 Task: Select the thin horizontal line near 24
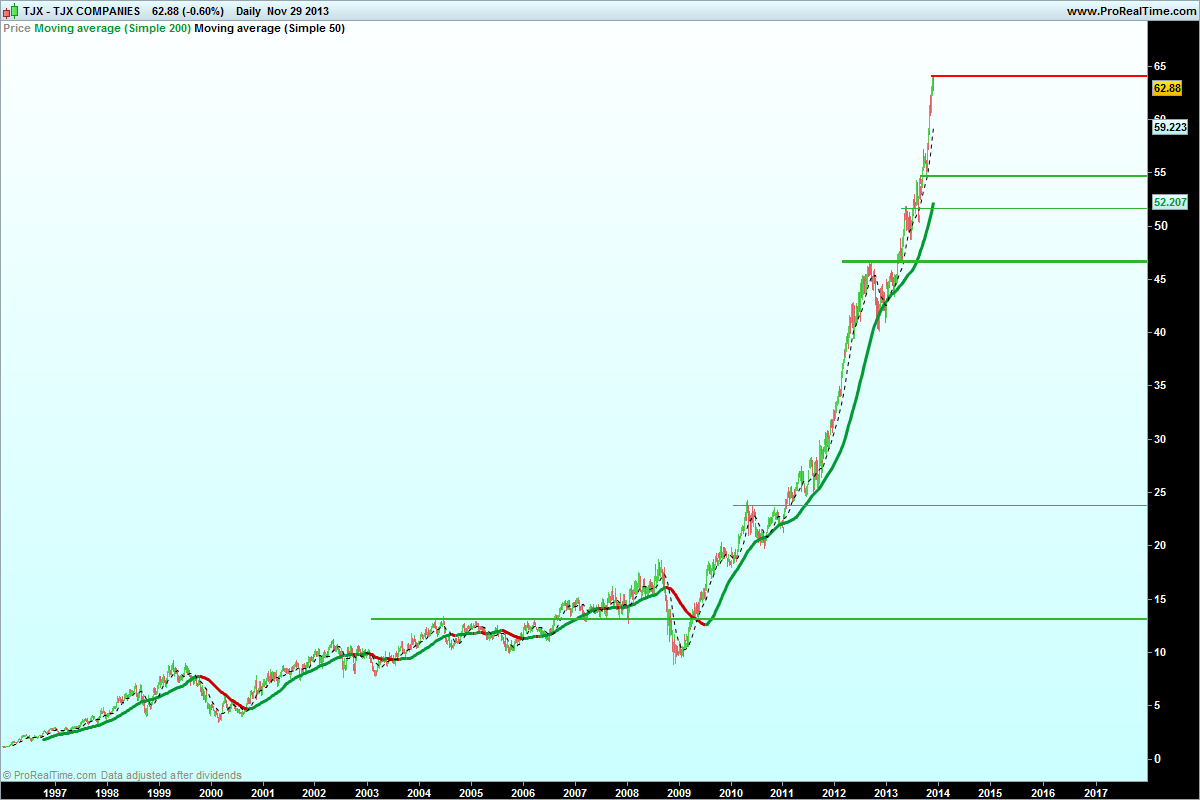click(x=939, y=505)
